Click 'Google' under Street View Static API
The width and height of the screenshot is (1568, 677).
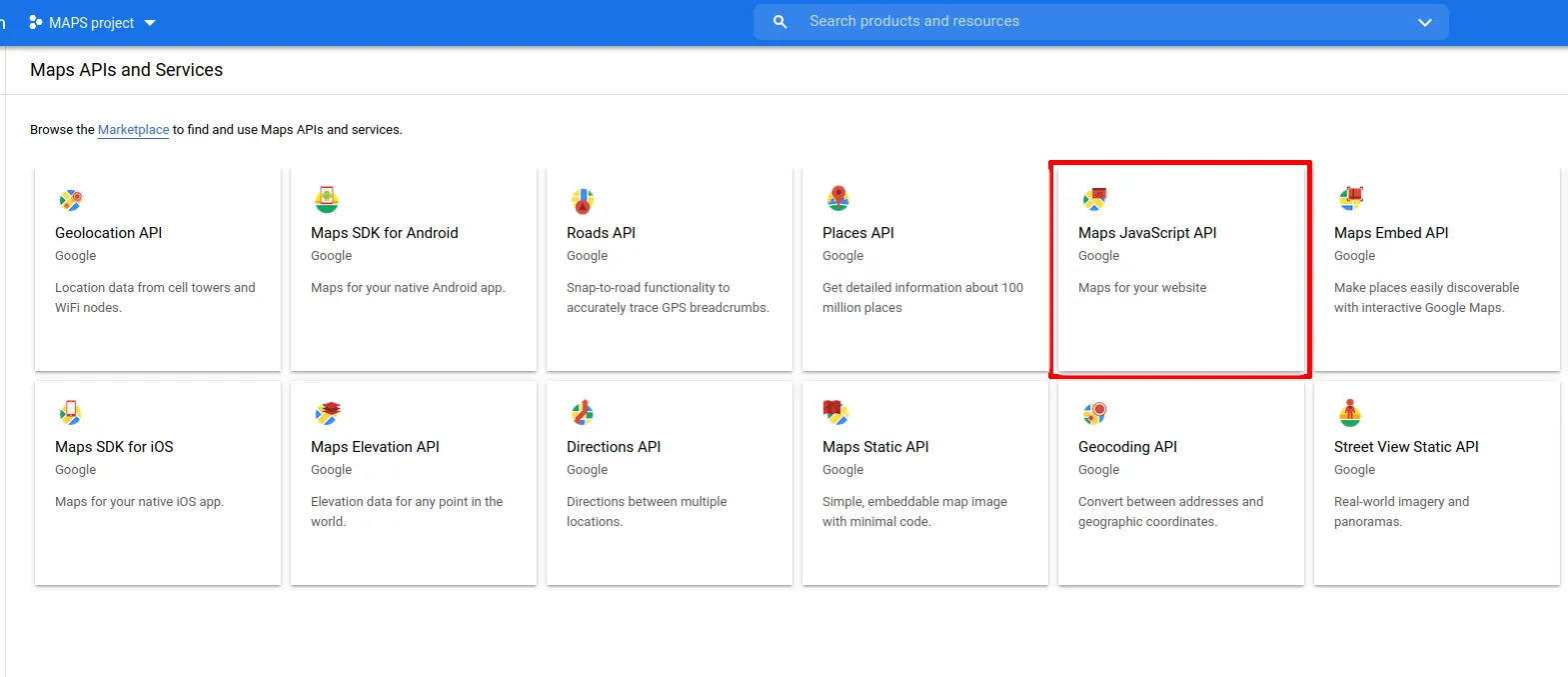point(1354,470)
